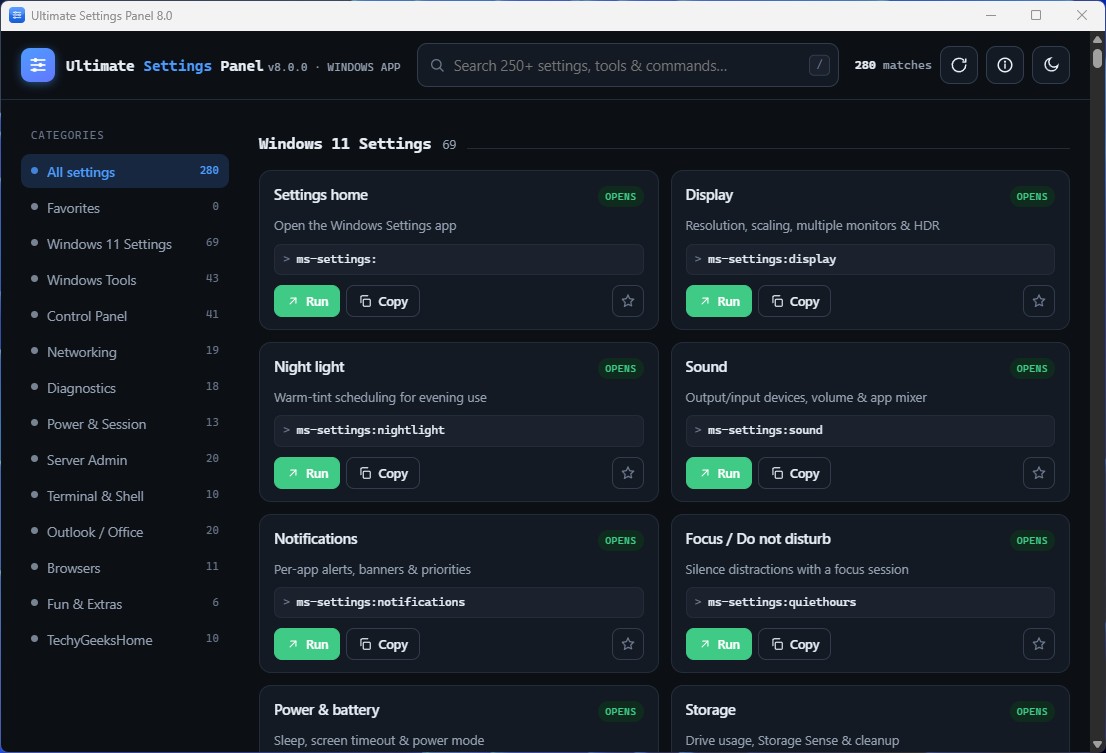This screenshot has height=753, width=1106.
Task: Click OPENS badge on Settings home card
Action: point(620,196)
